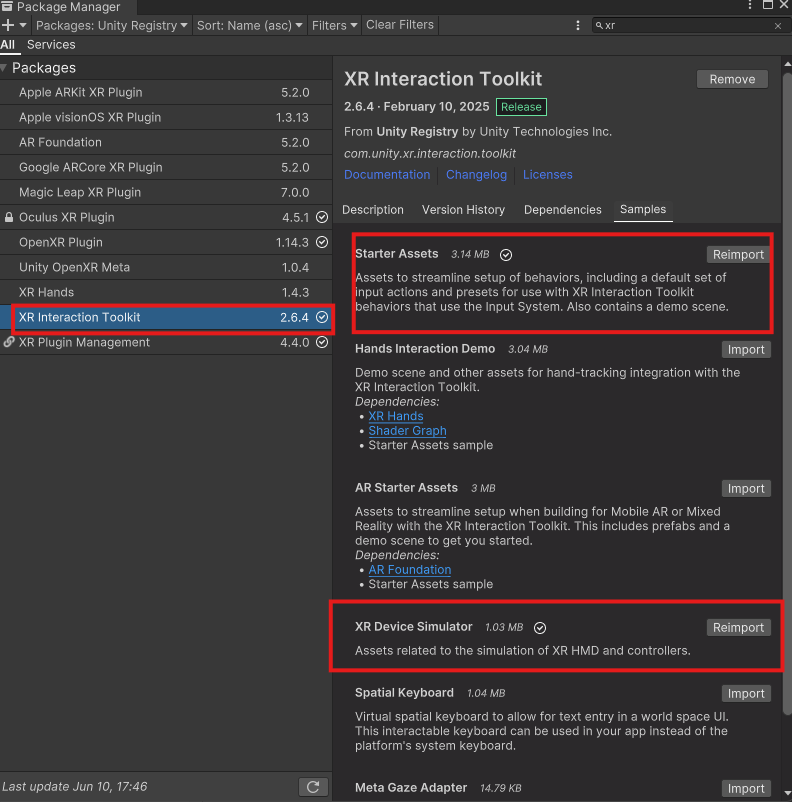Reimport the Starter Assets sample
This screenshot has height=802, width=792.
(738, 255)
